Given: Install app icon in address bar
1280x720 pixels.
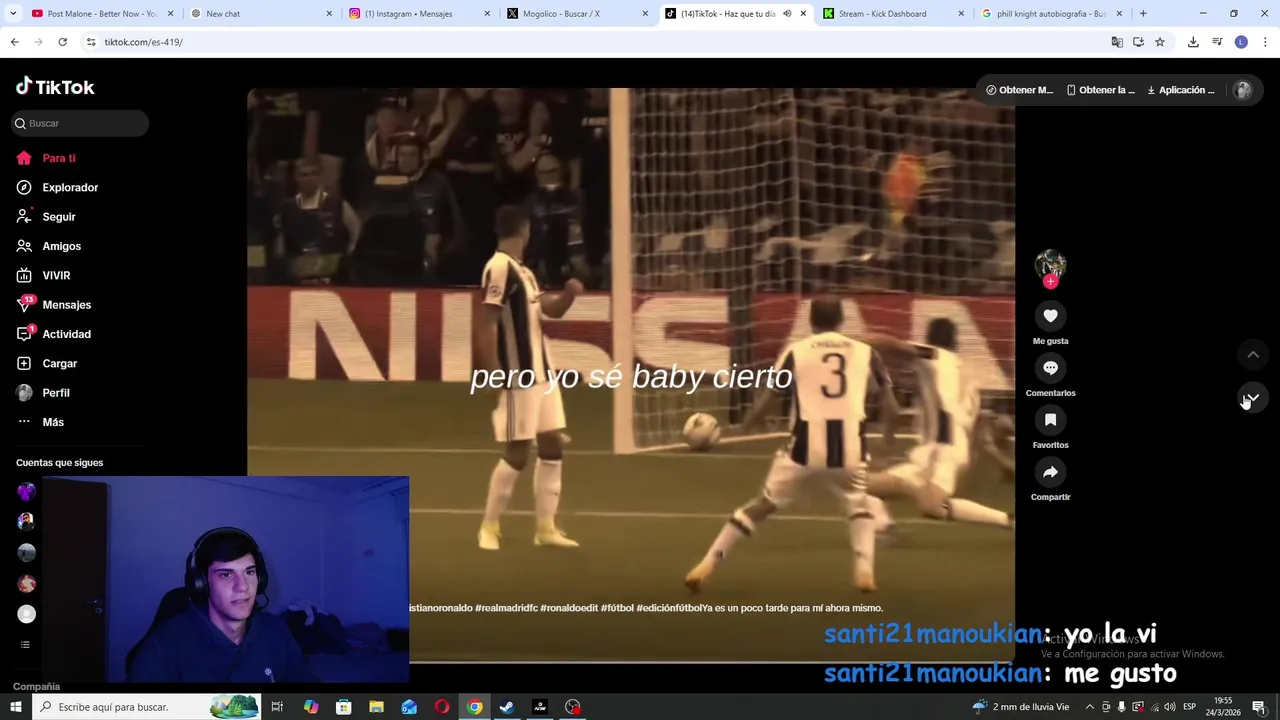Looking at the screenshot, I should click(x=1138, y=42).
